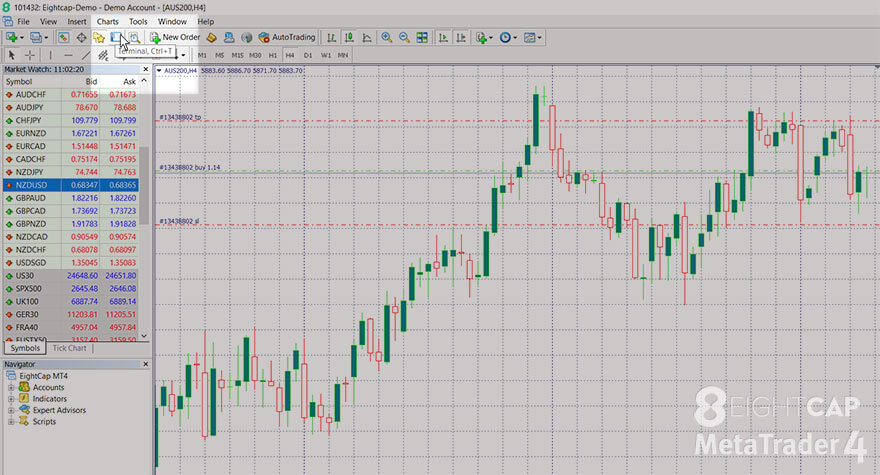Switch to the Symbols tab
The width and height of the screenshot is (880, 475).
click(25, 348)
